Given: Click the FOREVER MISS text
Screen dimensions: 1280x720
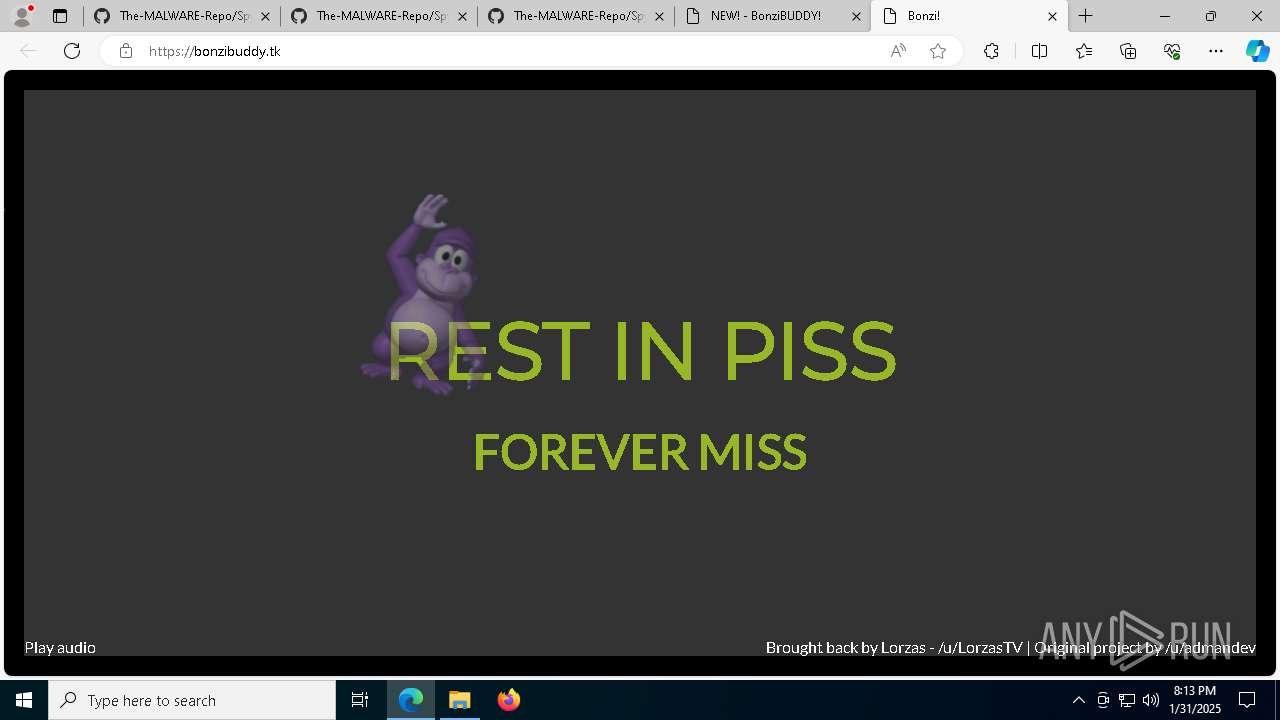Looking at the screenshot, I should point(640,452).
